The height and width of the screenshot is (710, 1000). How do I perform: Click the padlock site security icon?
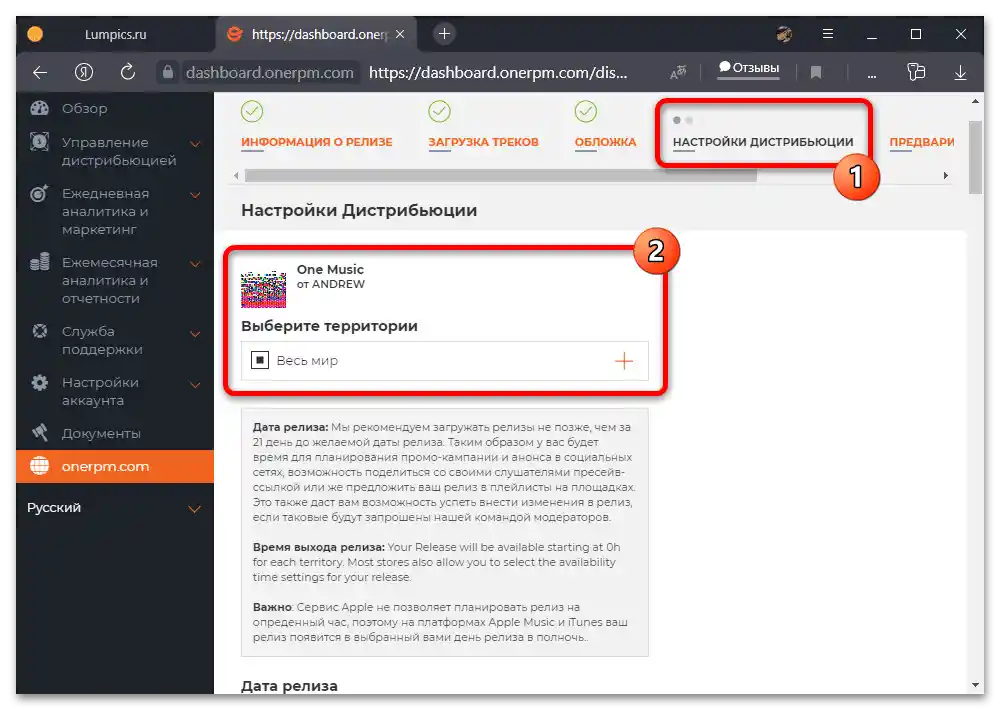point(168,72)
